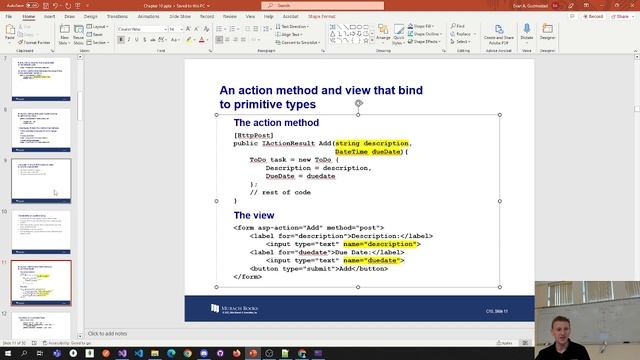This screenshot has height=360, width=640.
Task: Open the Align Text dropdown
Action: pyautogui.click(x=289, y=35)
